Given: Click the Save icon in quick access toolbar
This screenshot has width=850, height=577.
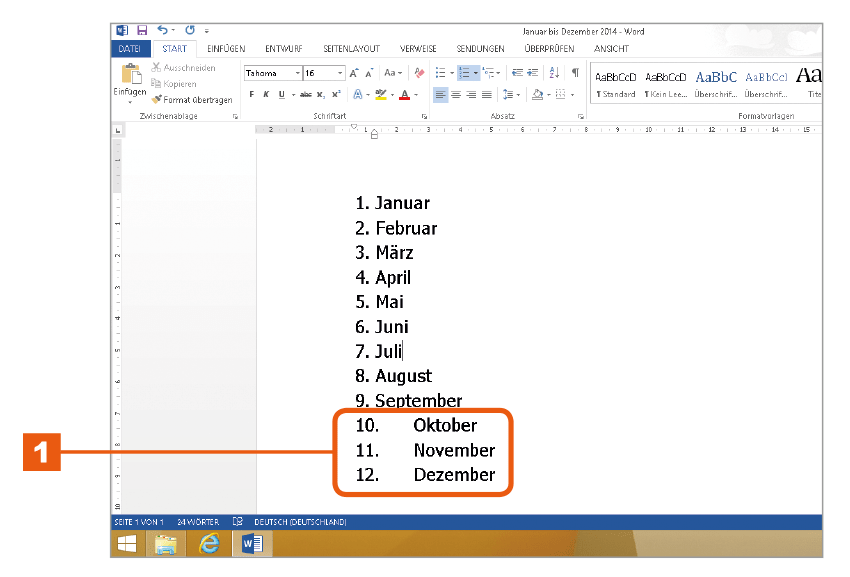Looking at the screenshot, I should point(142,30).
